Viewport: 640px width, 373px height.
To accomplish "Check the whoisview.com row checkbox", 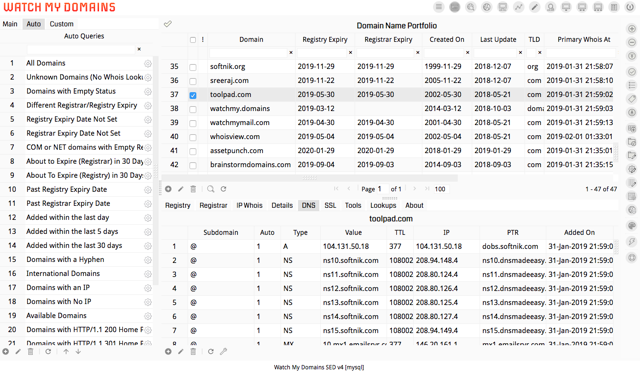I will (x=193, y=137).
